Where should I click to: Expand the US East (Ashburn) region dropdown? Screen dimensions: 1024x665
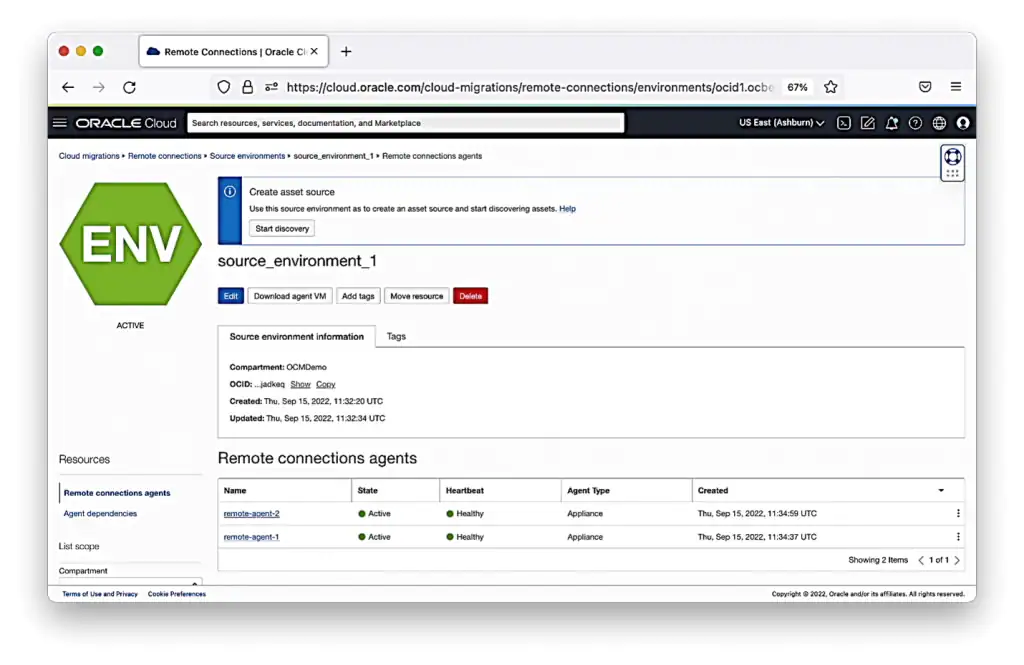(x=781, y=123)
